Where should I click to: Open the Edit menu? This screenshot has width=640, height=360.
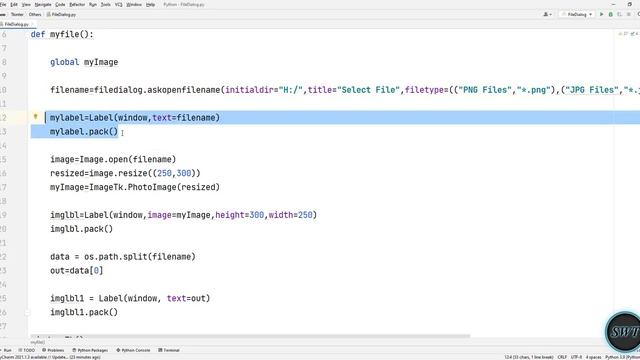tap(14, 4)
